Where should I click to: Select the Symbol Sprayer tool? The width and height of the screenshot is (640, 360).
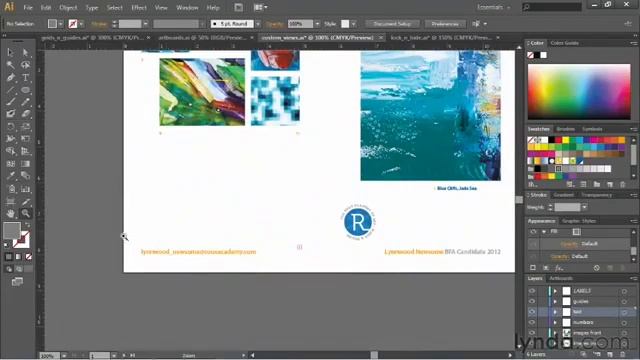coord(10,189)
